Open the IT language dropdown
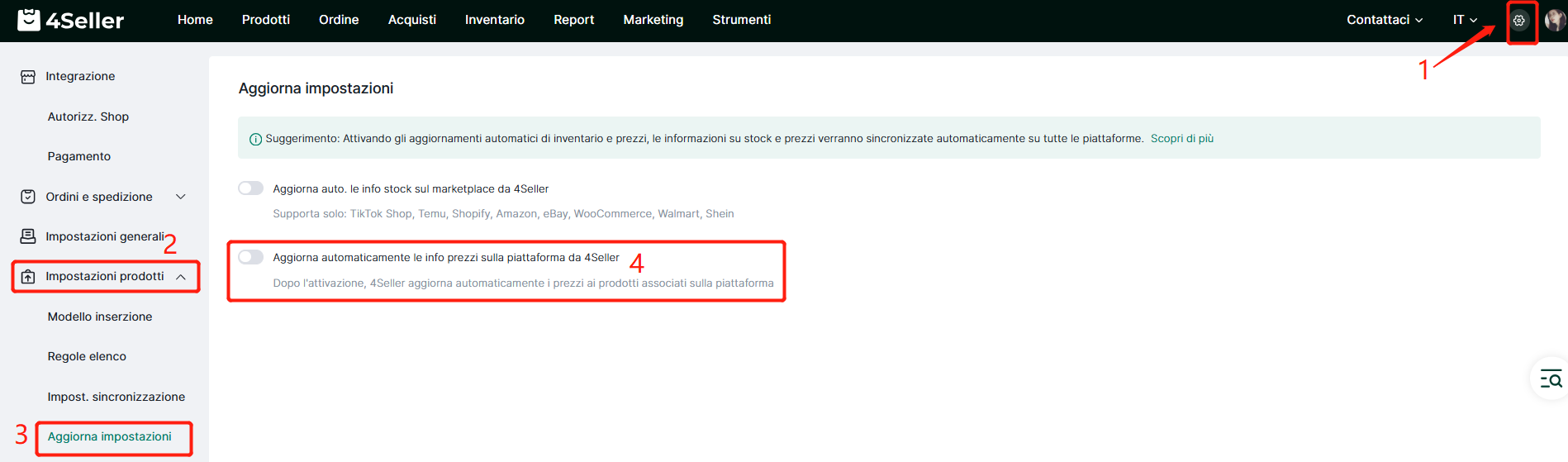This screenshot has height=462, width=1568. (x=1465, y=20)
